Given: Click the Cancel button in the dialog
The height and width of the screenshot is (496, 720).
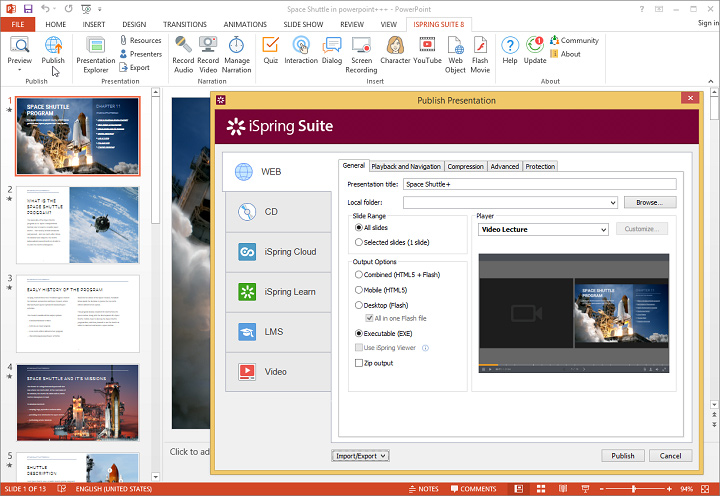Looking at the screenshot, I should [x=670, y=456].
